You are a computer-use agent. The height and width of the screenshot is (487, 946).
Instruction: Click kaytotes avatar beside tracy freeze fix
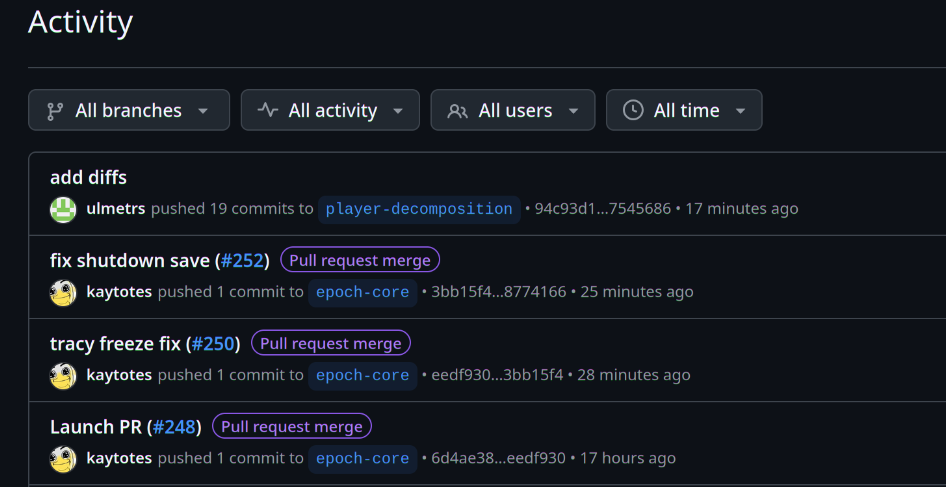(x=63, y=375)
